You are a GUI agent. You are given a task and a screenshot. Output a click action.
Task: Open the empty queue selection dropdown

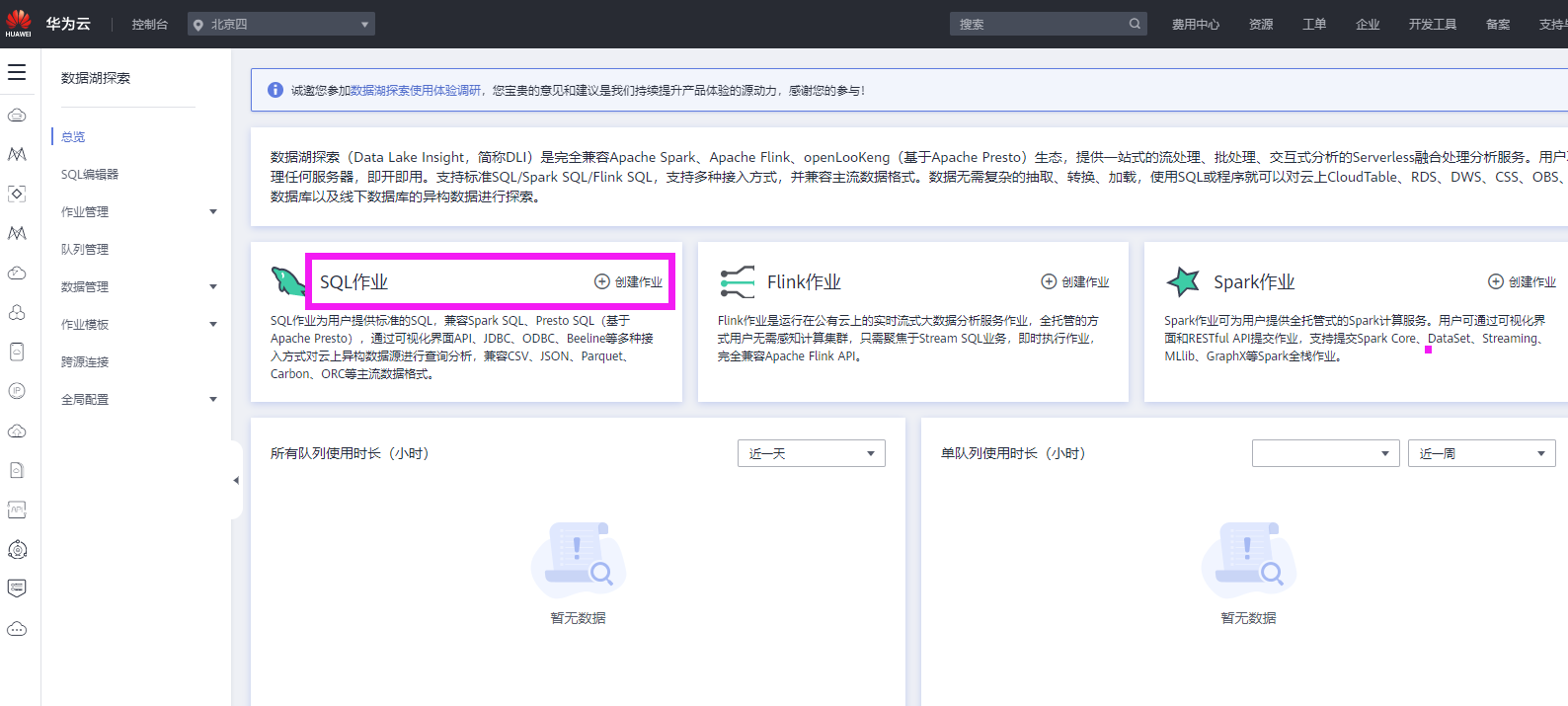(x=1325, y=453)
